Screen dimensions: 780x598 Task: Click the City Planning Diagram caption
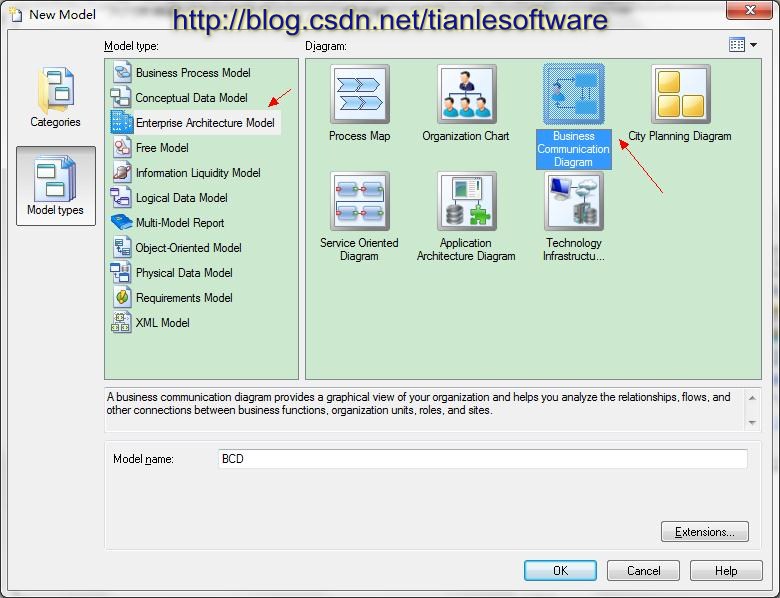(680, 136)
